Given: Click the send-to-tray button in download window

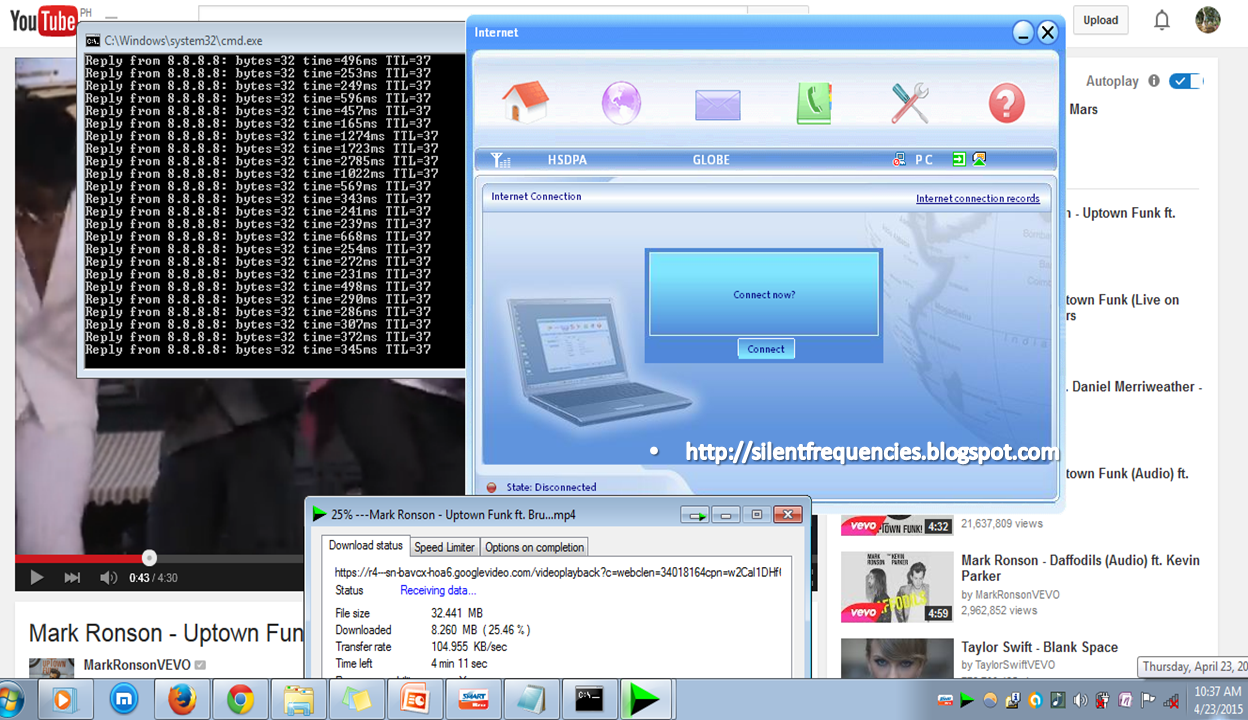Looking at the screenshot, I should (695, 515).
